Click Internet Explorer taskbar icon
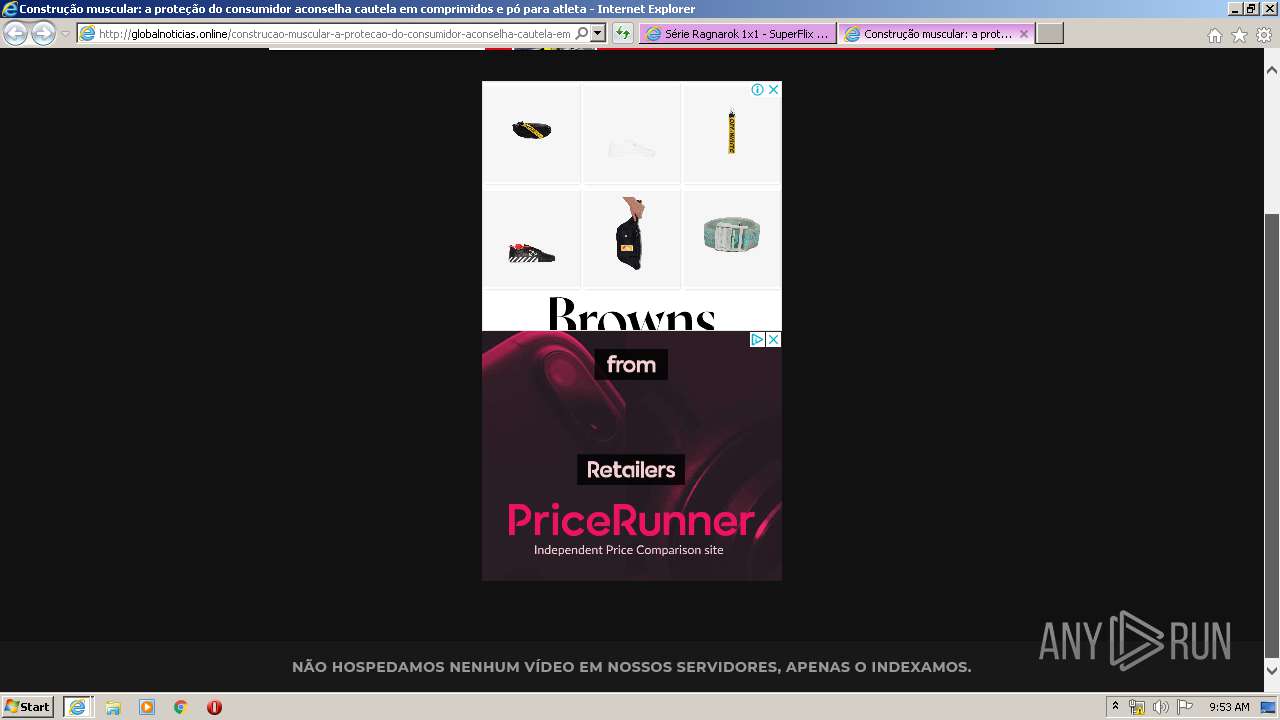 tap(77, 707)
